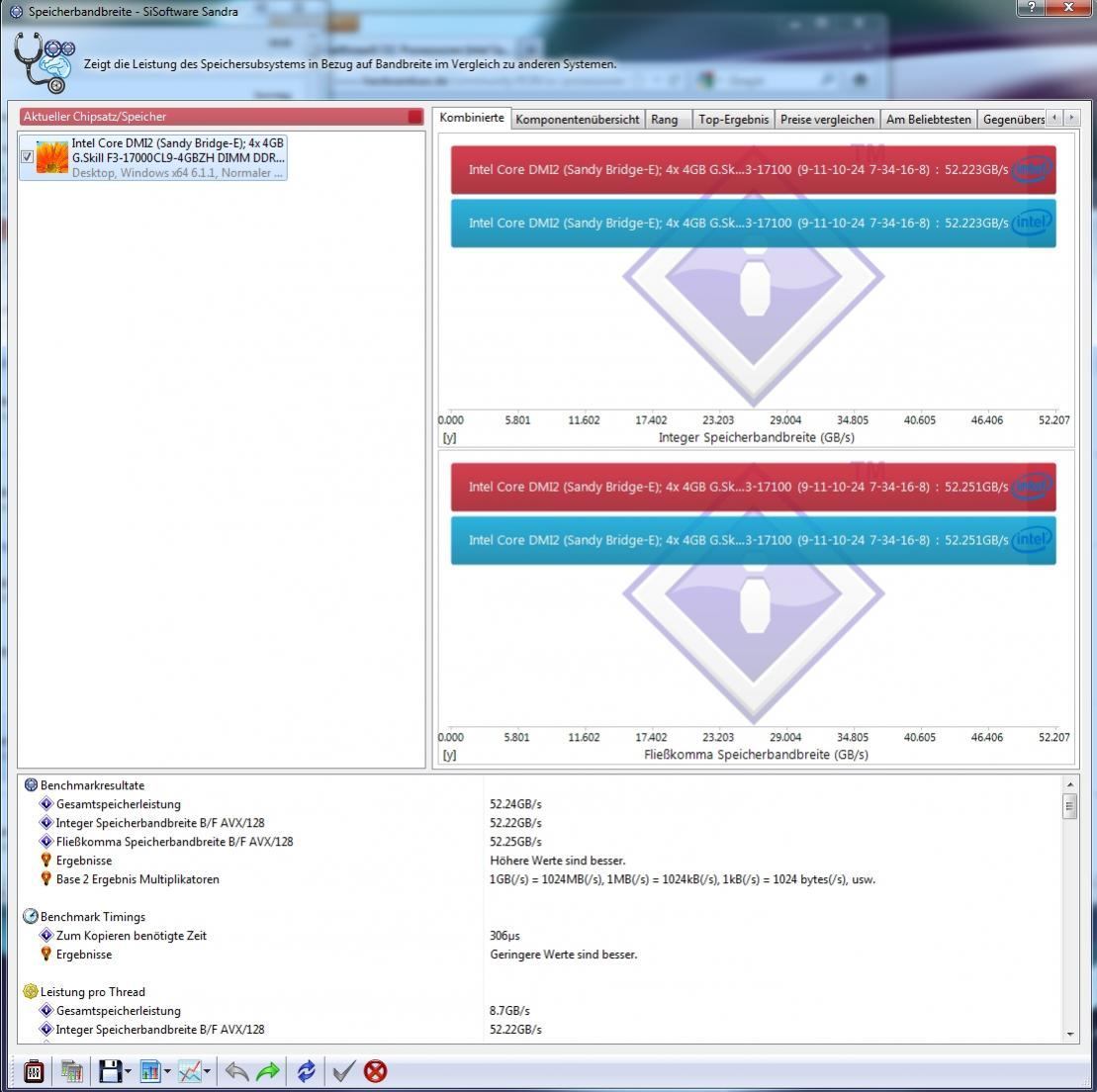This screenshot has height=1092, width=1097.
Task: Select the Benchmarkresultate heading text
Action: tap(92, 785)
